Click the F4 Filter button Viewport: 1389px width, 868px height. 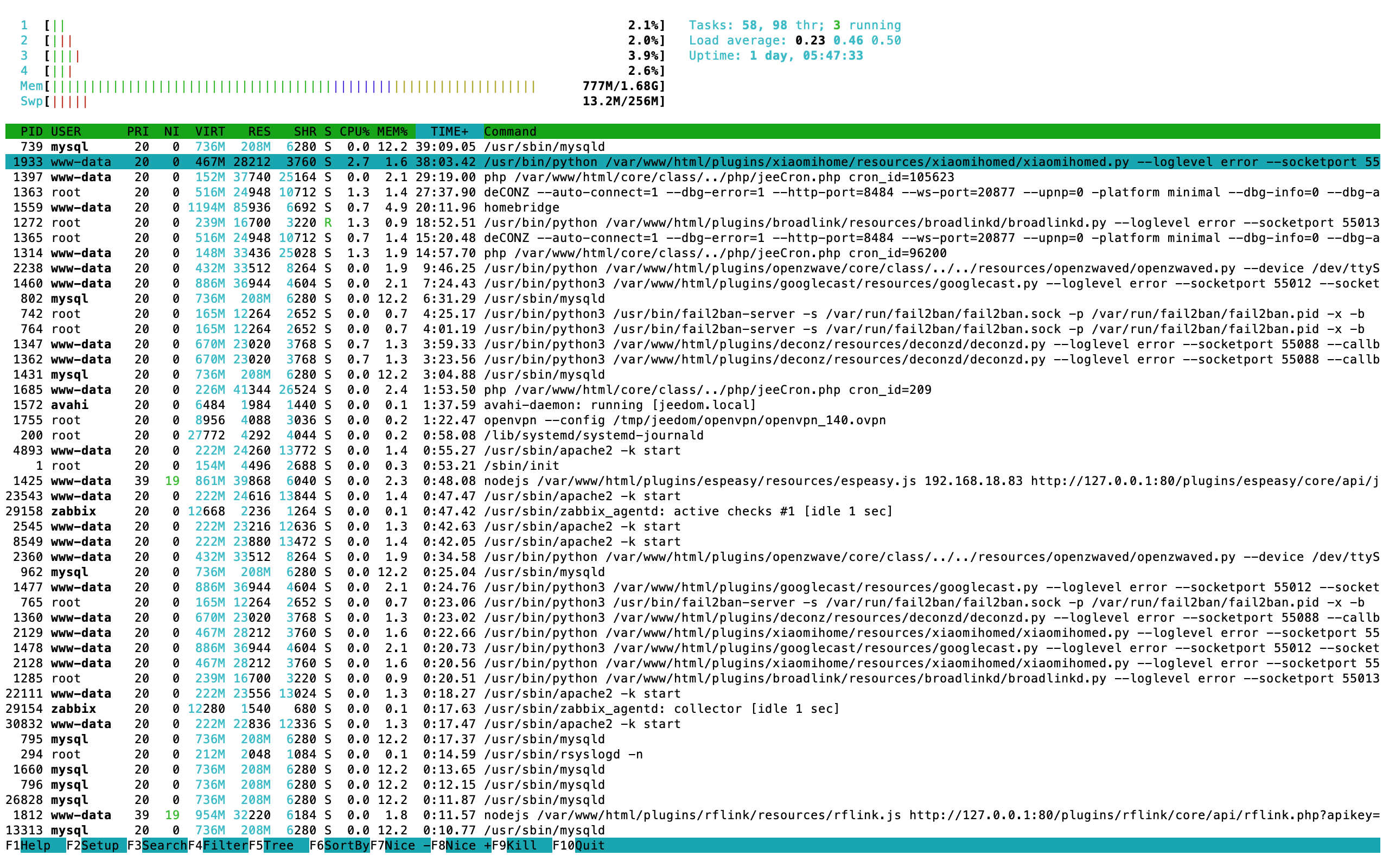(218, 845)
